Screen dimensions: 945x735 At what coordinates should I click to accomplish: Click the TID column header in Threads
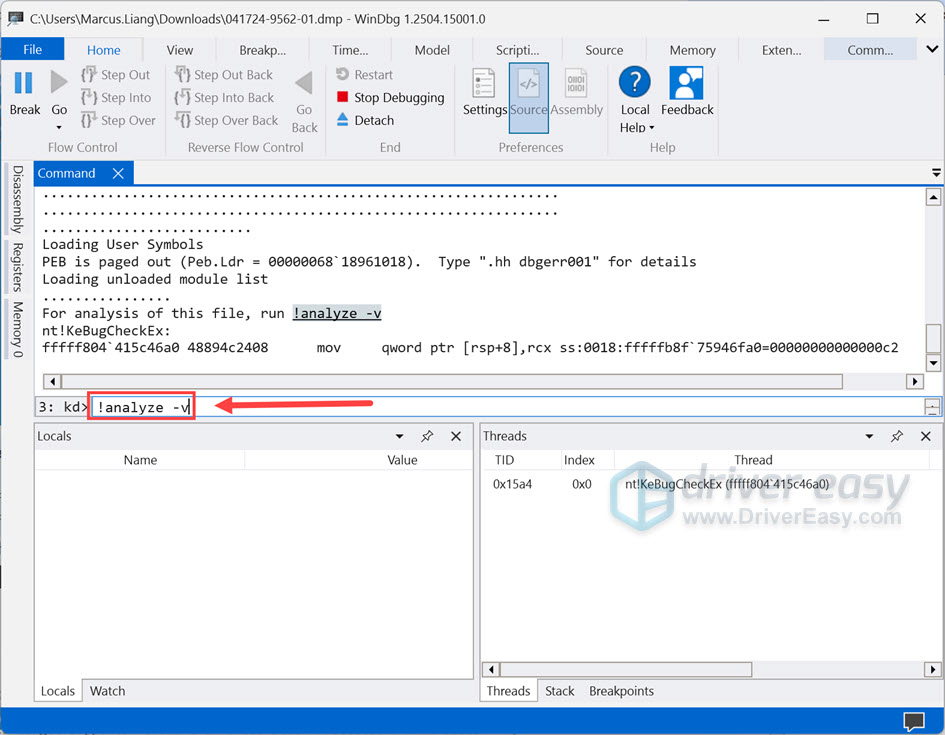coord(504,460)
